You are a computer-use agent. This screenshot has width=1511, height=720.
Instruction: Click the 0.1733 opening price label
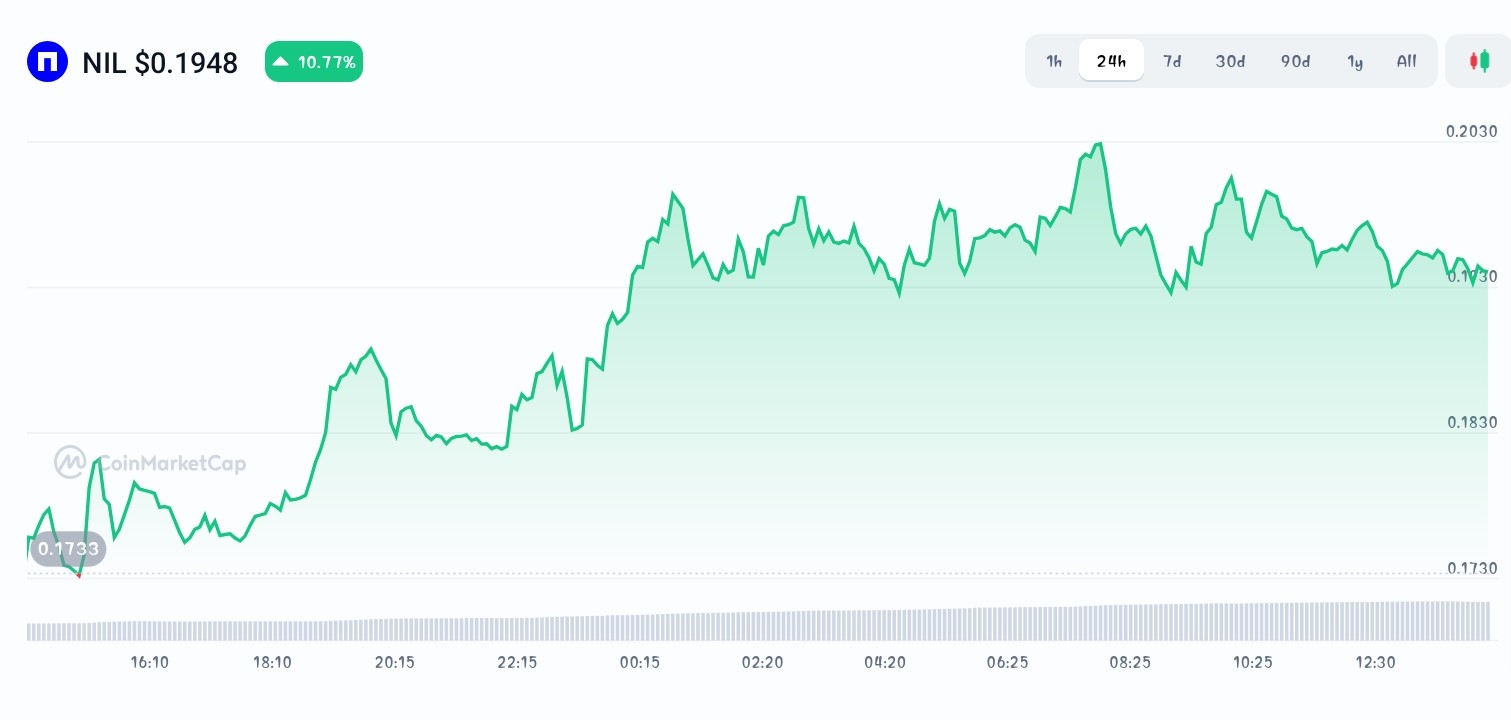click(x=68, y=549)
